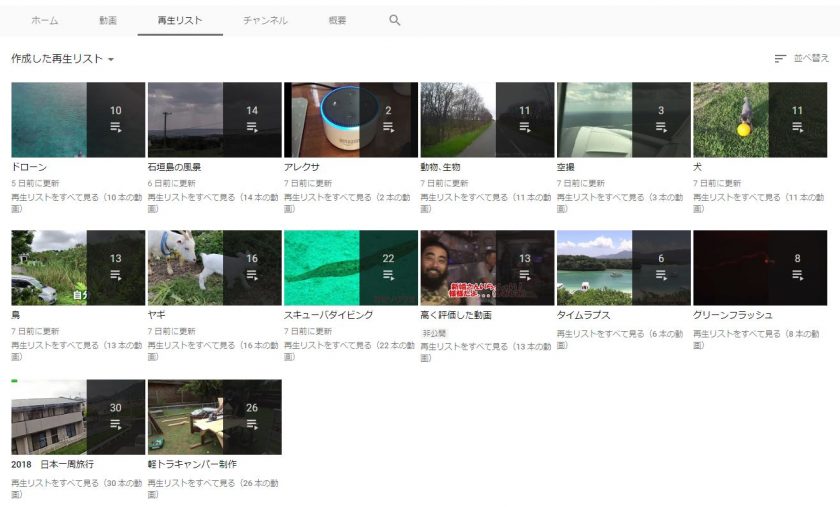This screenshot has height=509, width=840.
Task: Go to the 概要 tab
Action: (338, 20)
